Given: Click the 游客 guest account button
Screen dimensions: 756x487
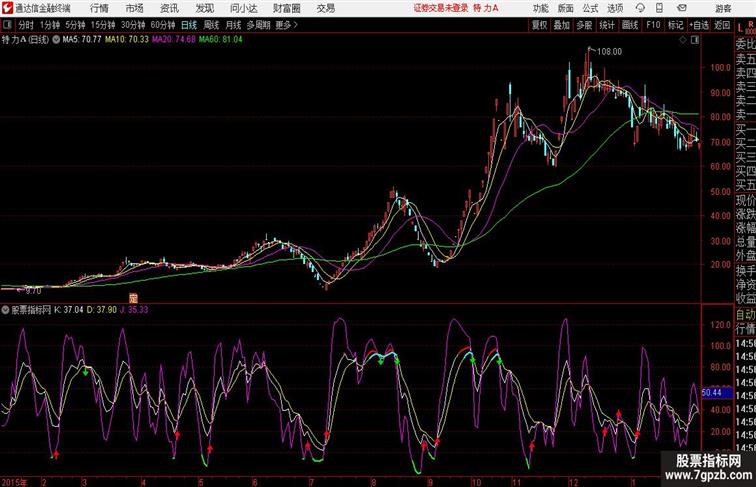Looking at the screenshot, I should pyautogui.click(x=723, y=8).
